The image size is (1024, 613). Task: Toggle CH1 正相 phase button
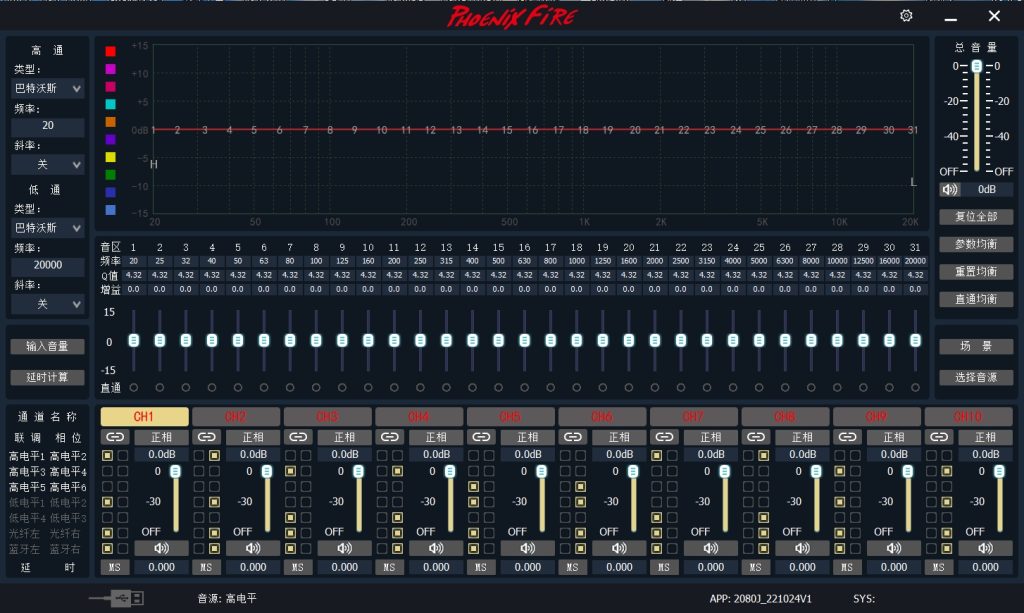click(x=161, y=437)
